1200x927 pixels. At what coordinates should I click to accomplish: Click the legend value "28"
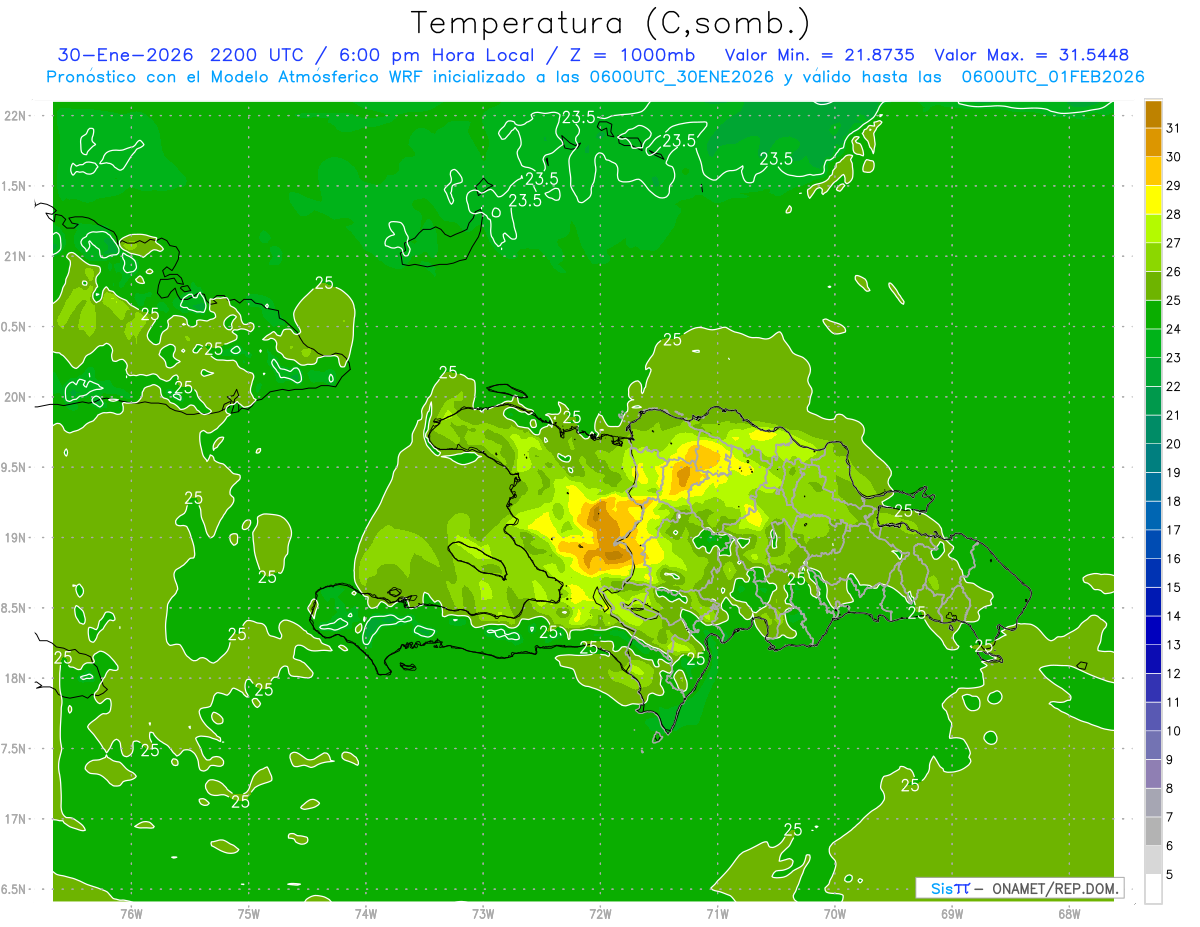click(1174, 214)
